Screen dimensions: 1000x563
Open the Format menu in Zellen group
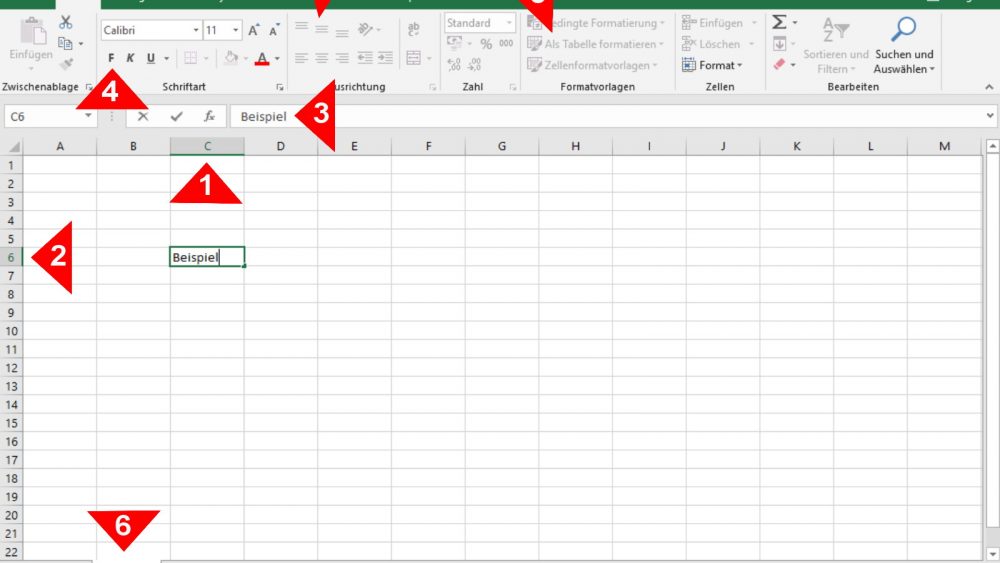[x=713, y=65]
